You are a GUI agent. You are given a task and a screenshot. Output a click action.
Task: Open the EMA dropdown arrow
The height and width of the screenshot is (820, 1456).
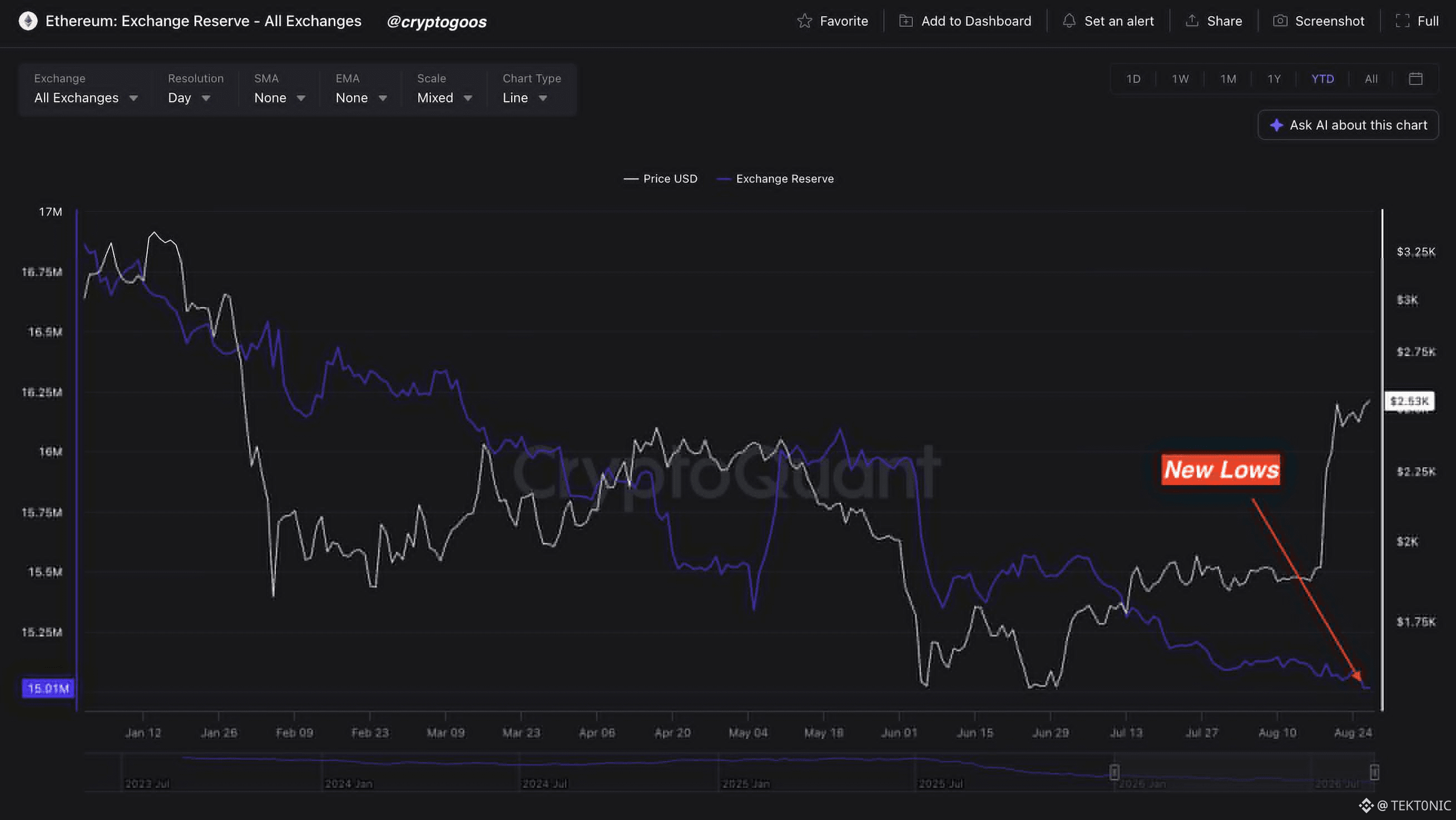tap(383, 98)
